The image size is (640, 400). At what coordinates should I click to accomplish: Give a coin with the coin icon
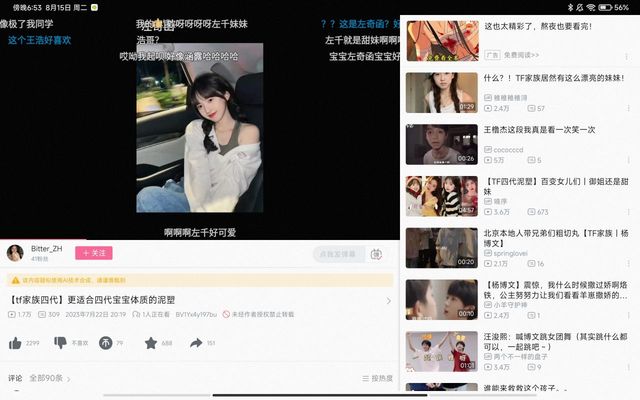[105, 343]
